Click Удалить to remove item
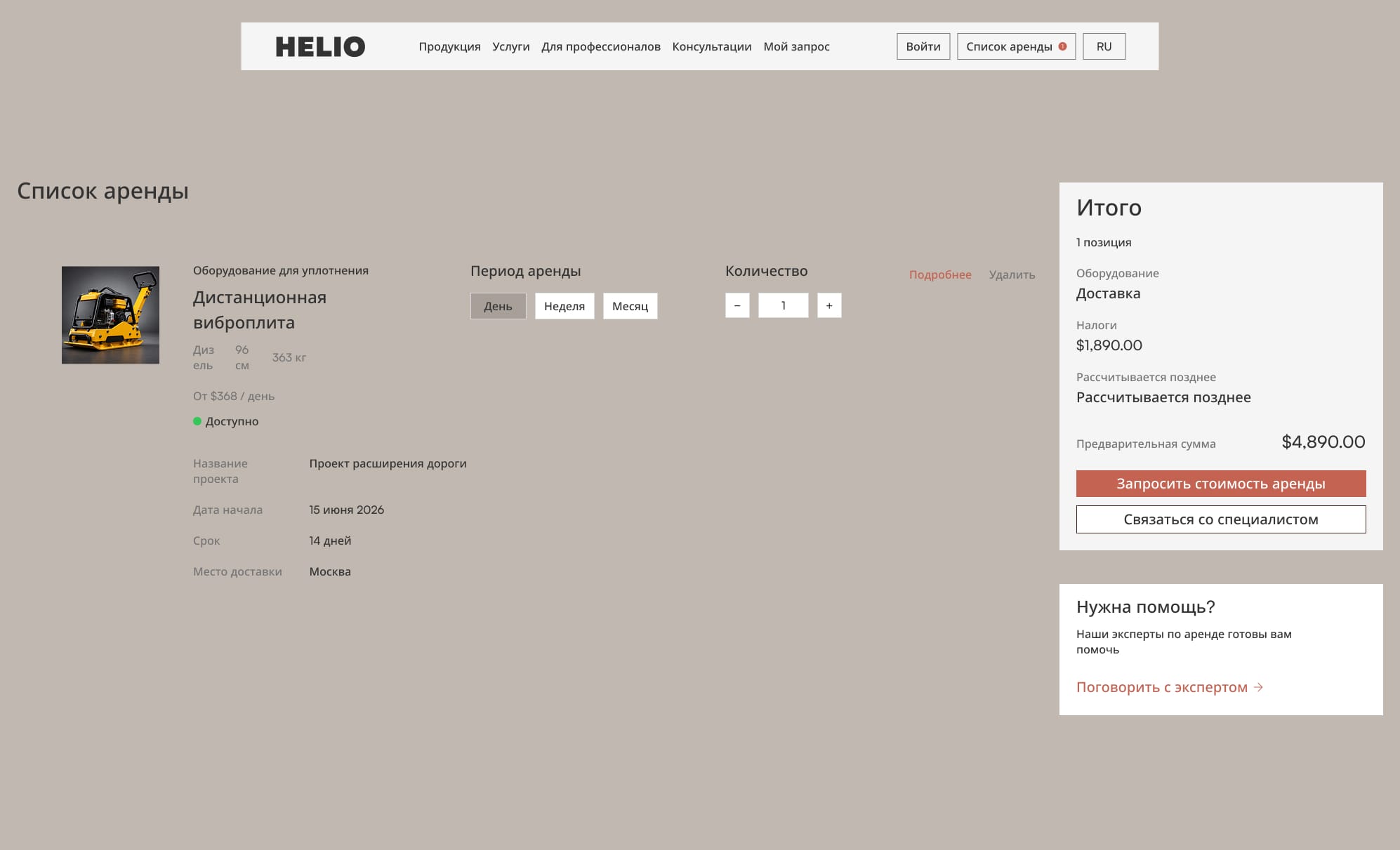This screenshot has width=1400, height=850. (x=1012, y=274)
